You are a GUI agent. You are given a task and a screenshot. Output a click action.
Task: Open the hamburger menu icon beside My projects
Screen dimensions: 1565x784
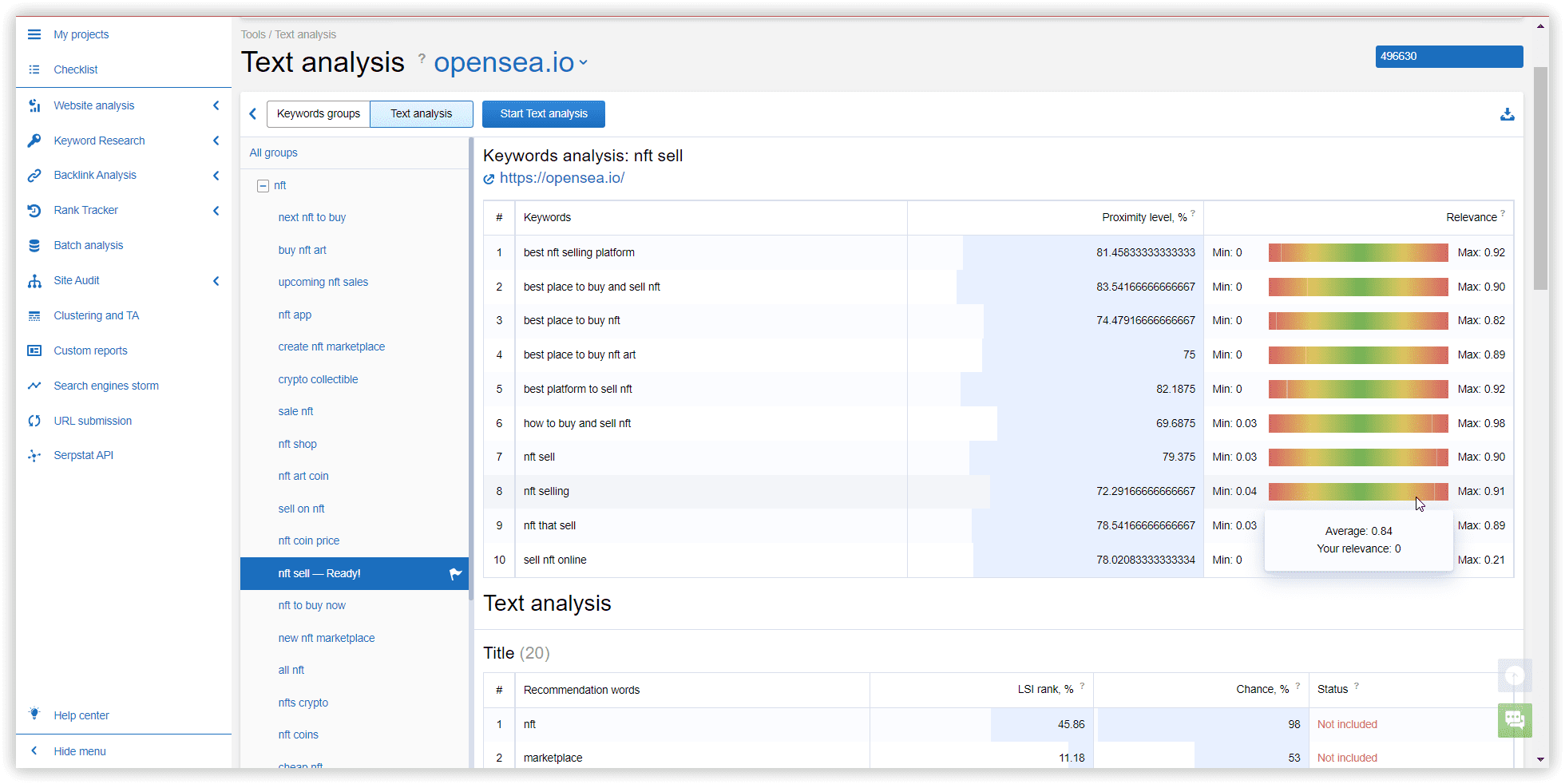pyautogui.click(x=34, y=34)
